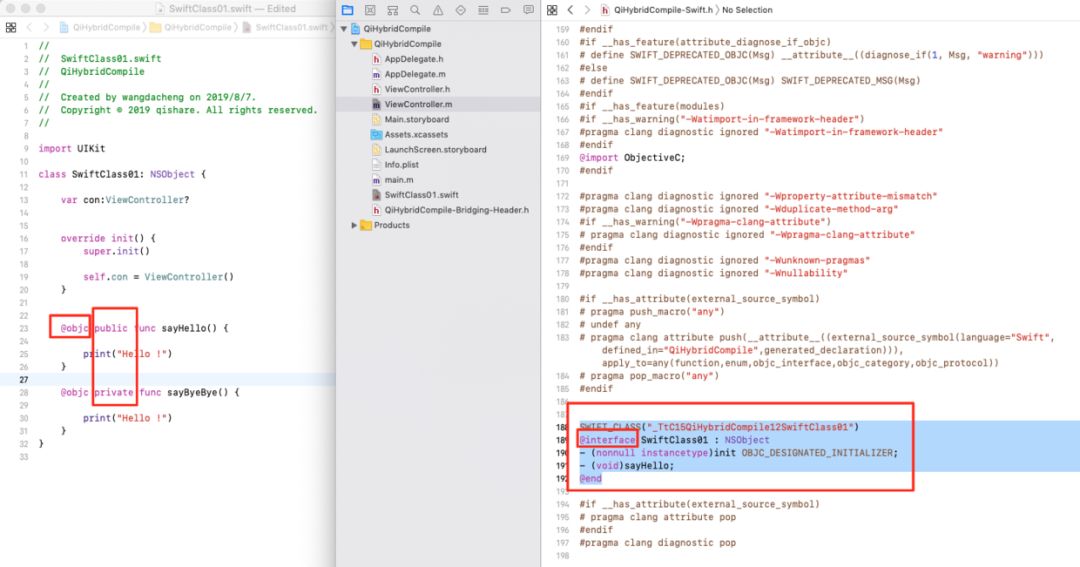Select main.m in navigator
Viewport: 1080px width, 567px height.
tap(399, 180)
